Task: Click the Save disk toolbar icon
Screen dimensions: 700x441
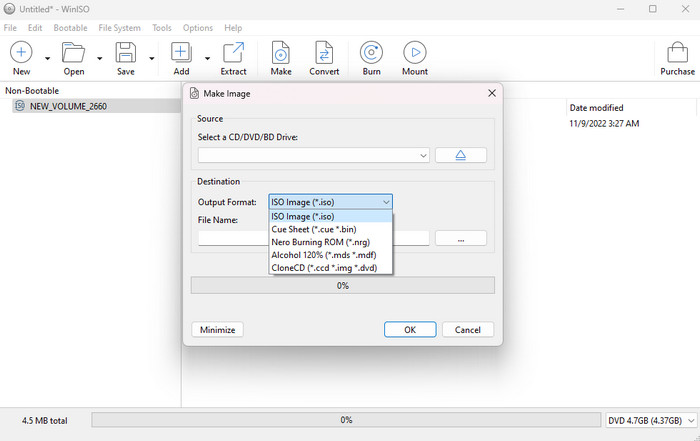Action: (x=125, y=52)
